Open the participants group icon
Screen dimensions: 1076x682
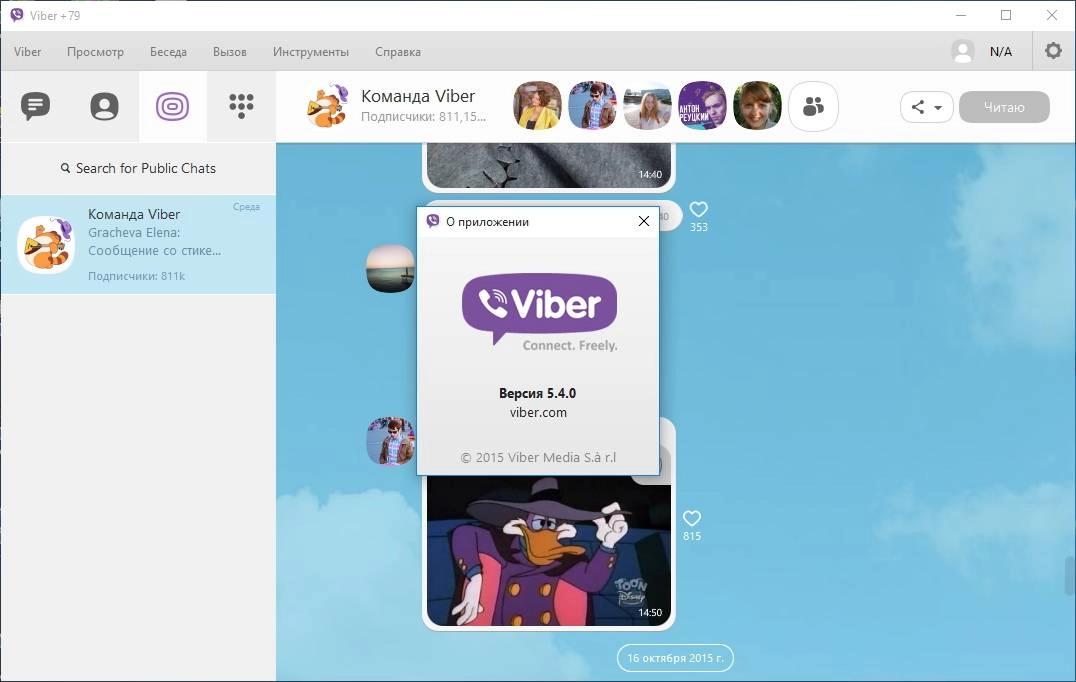[x=813, y=106]
